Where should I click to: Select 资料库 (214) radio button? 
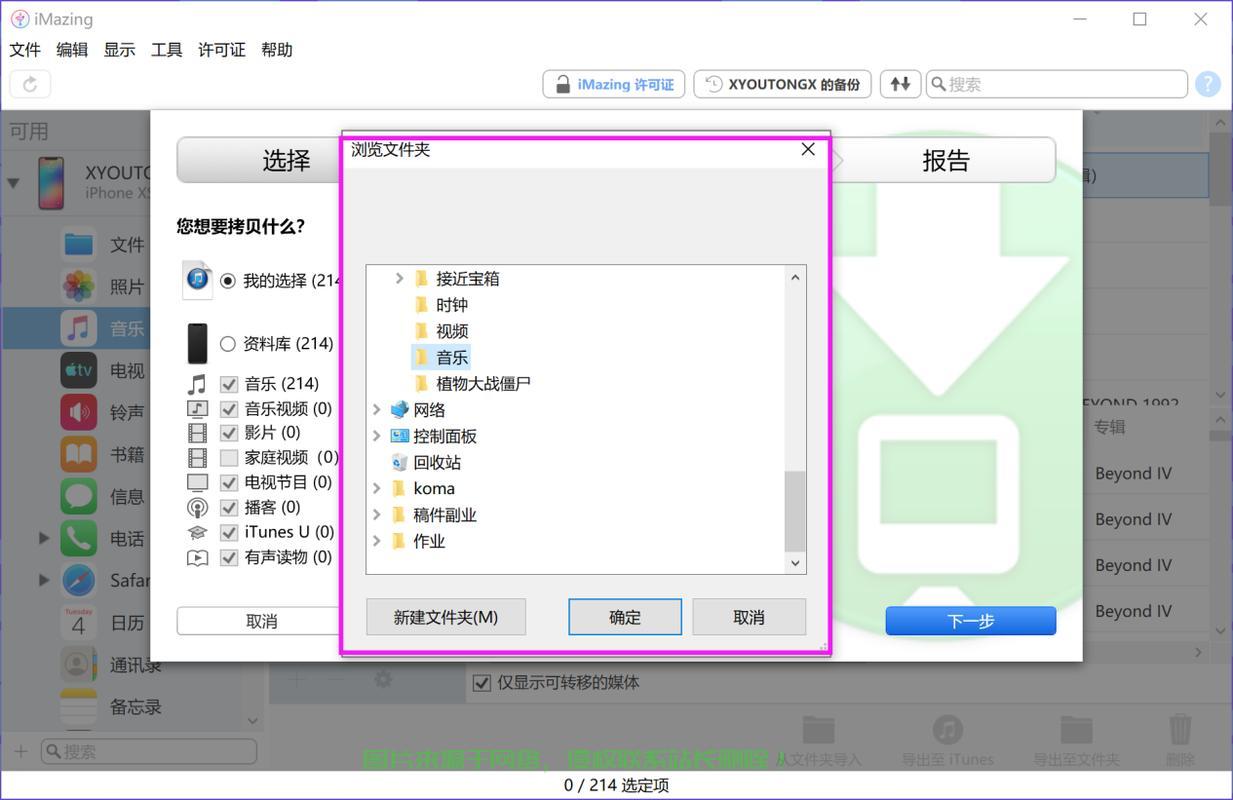click(x=228, y=344)
